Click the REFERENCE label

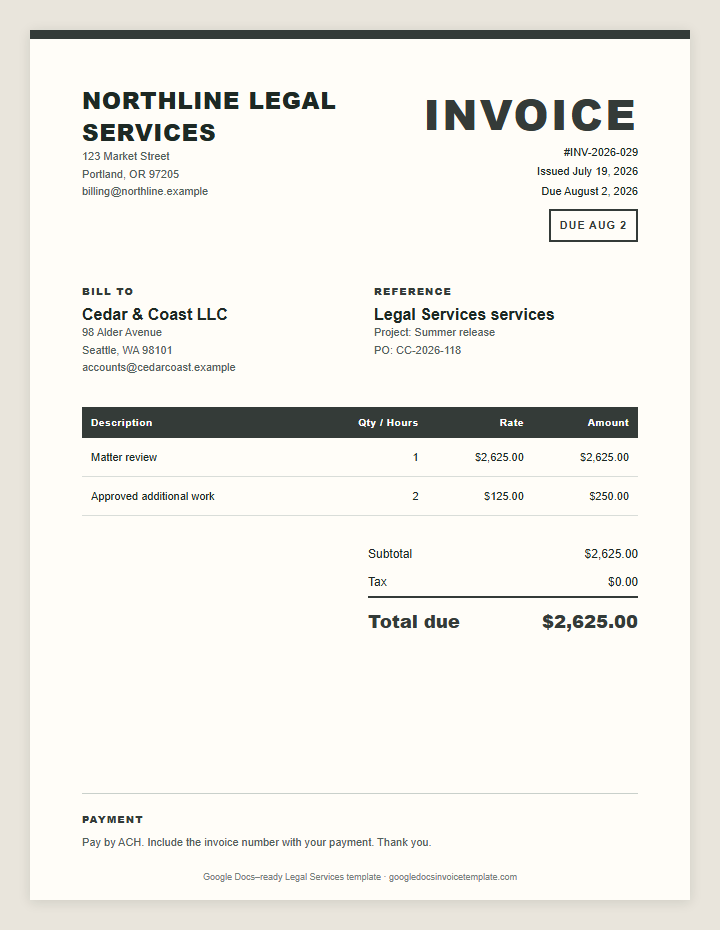(413, 291)
